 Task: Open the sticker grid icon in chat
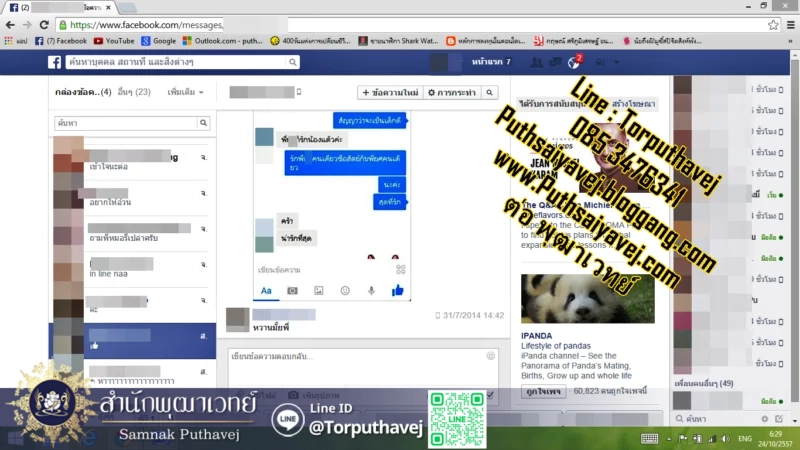(400, 269)
